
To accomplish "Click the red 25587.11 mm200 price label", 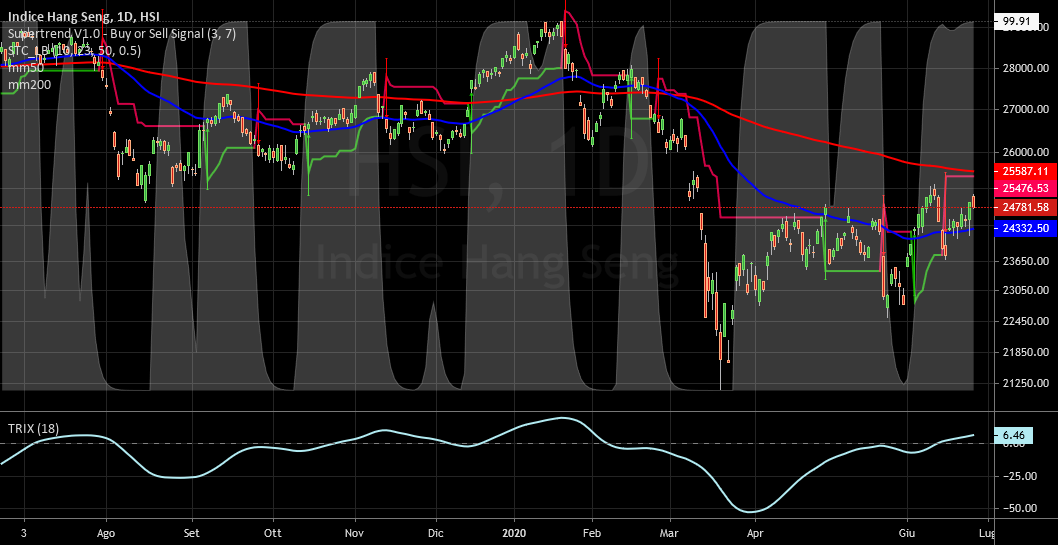I will point(1026,171).
